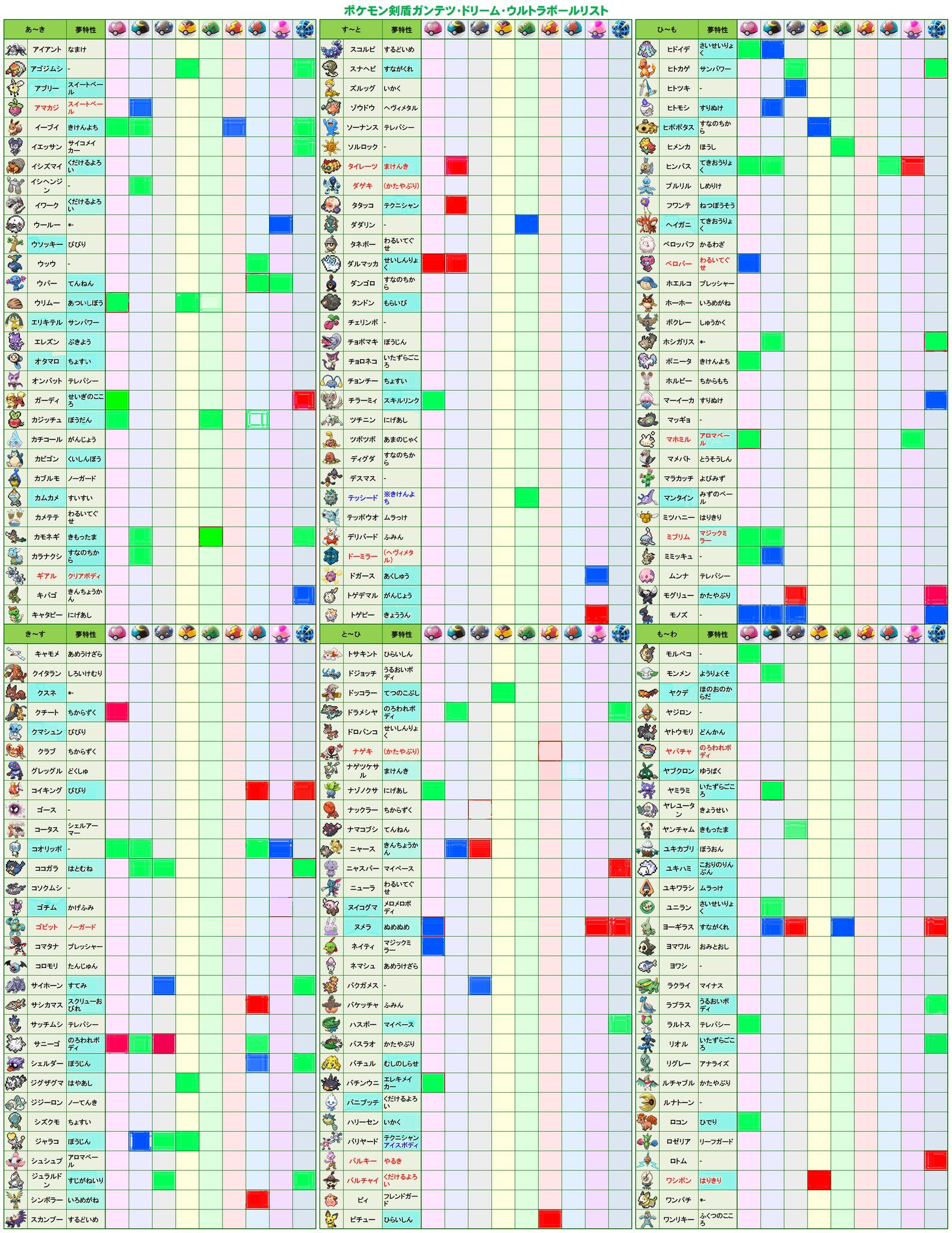Image resolution: width=952 pixels, height=1233 pixels.
Task: Click the リーフガード ability cell
Action: (717, 1141)
